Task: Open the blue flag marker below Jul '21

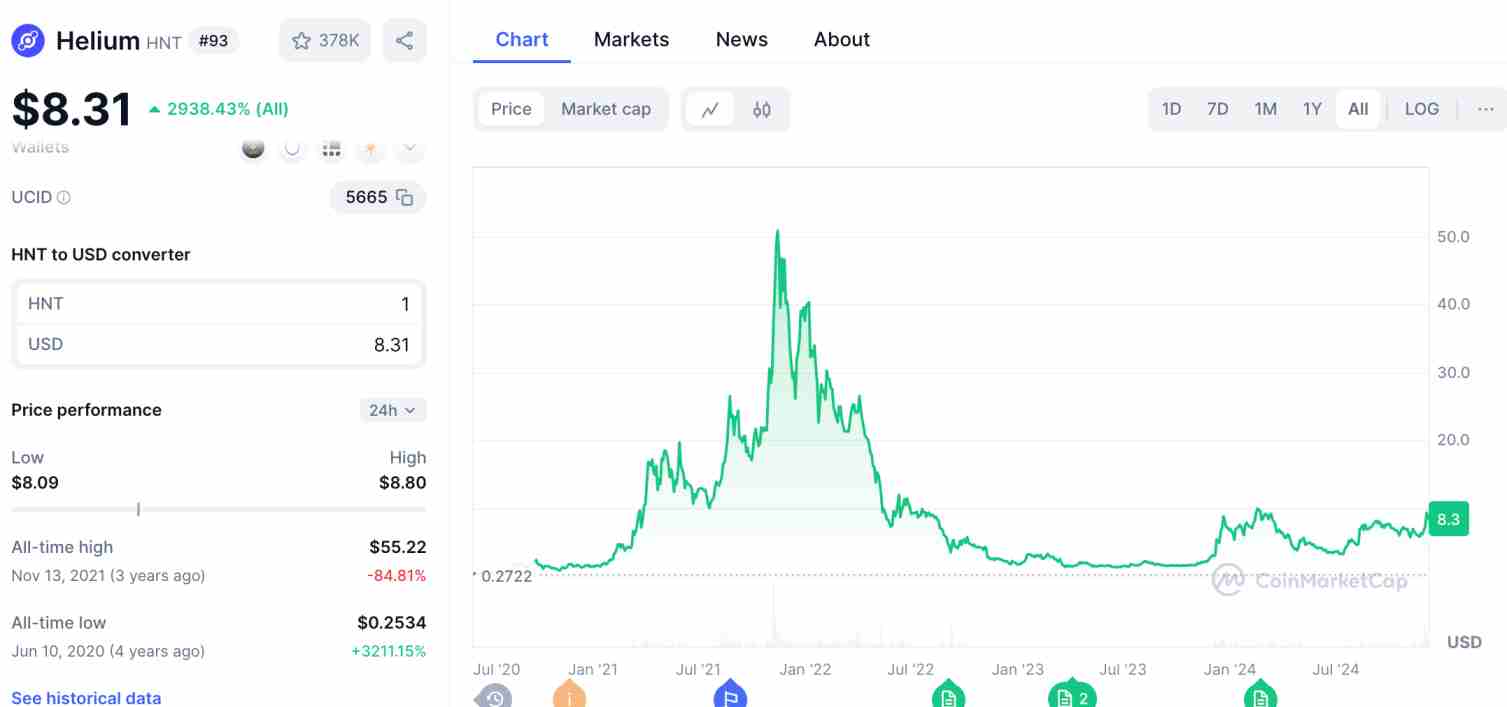Action: [x=730, y=696]
